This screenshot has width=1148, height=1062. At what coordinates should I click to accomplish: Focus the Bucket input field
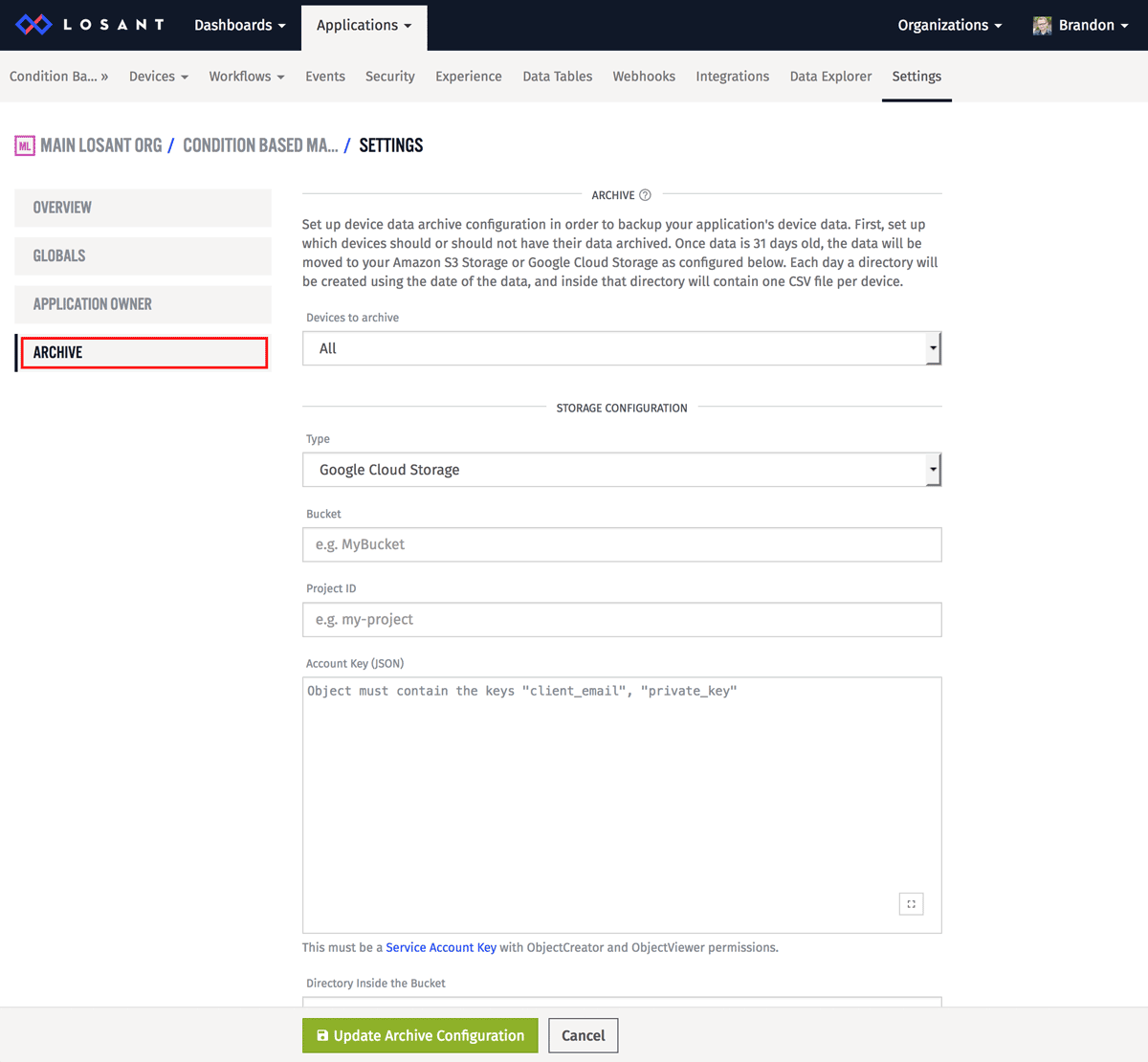tap(622, 544)
